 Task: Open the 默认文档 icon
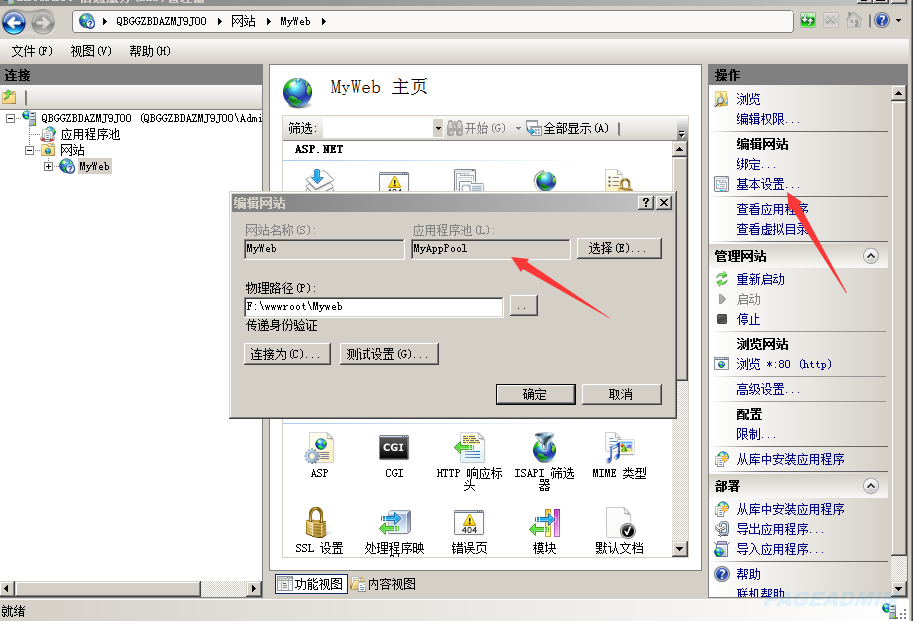click(x=620, y=523)
